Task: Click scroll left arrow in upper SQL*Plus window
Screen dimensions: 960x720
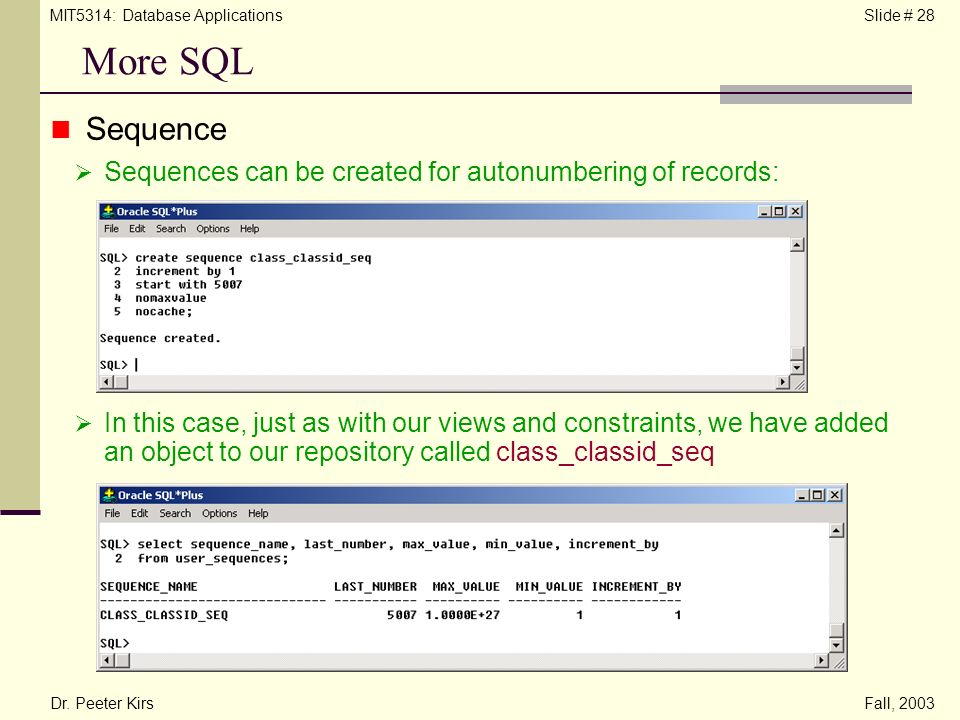Action: (107, 382)
